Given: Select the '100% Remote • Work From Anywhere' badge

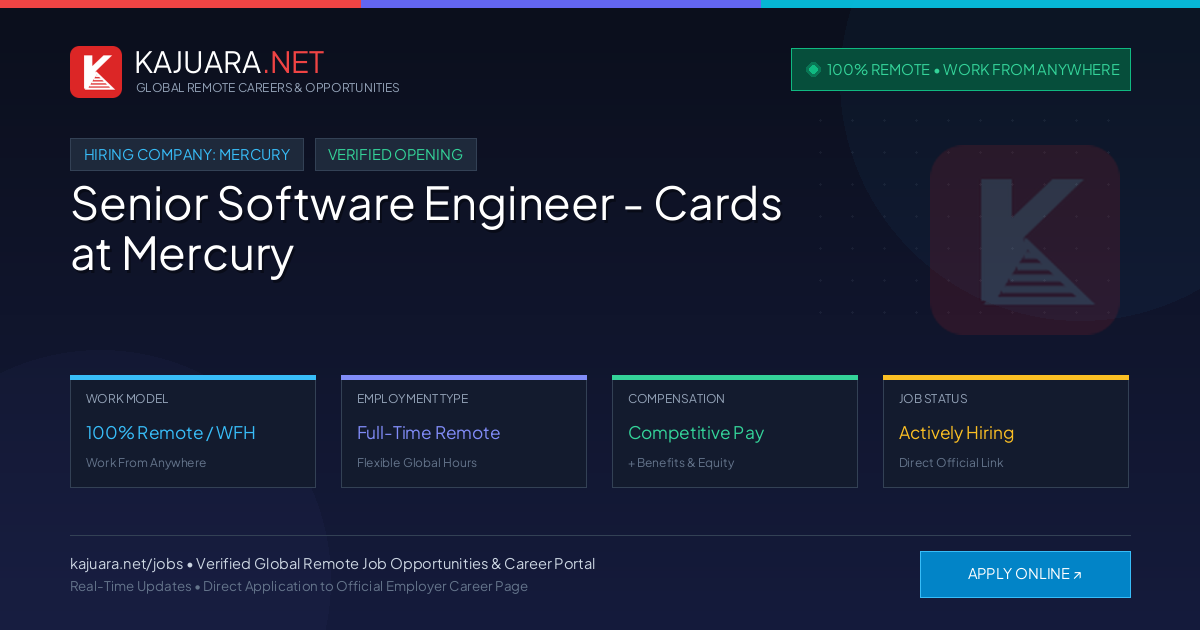Looking at the screenshot, I should 961,70.
